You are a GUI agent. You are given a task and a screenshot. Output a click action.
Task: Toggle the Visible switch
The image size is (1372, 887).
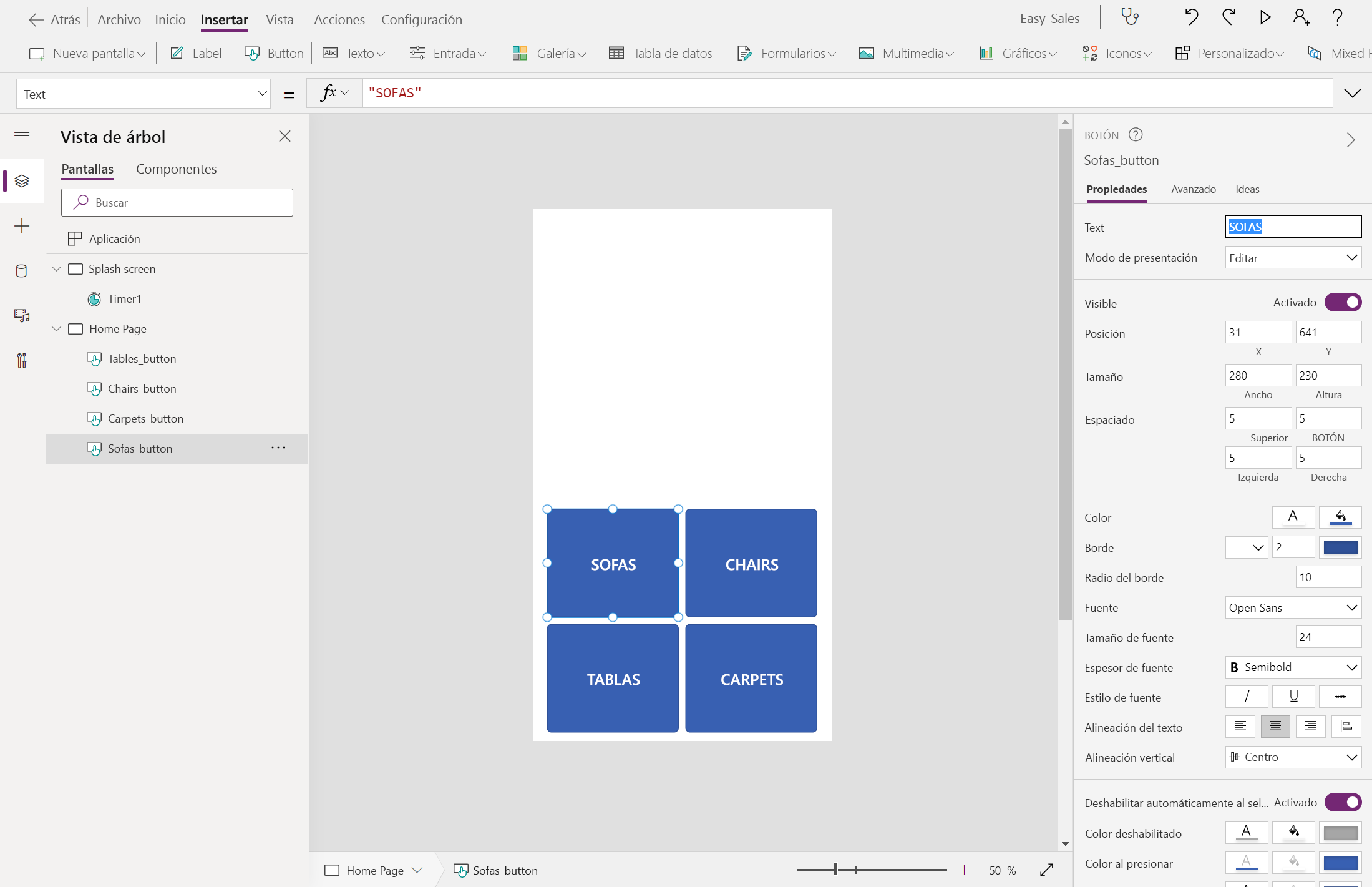tap(1343, 302)
